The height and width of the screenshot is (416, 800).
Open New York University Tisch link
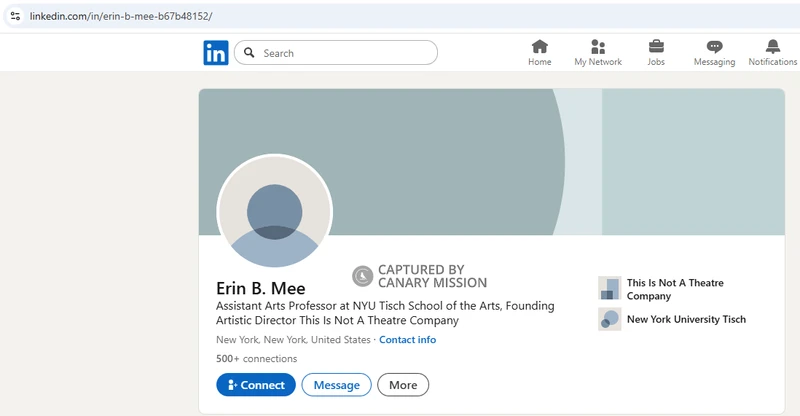click(x=686, y=320)
